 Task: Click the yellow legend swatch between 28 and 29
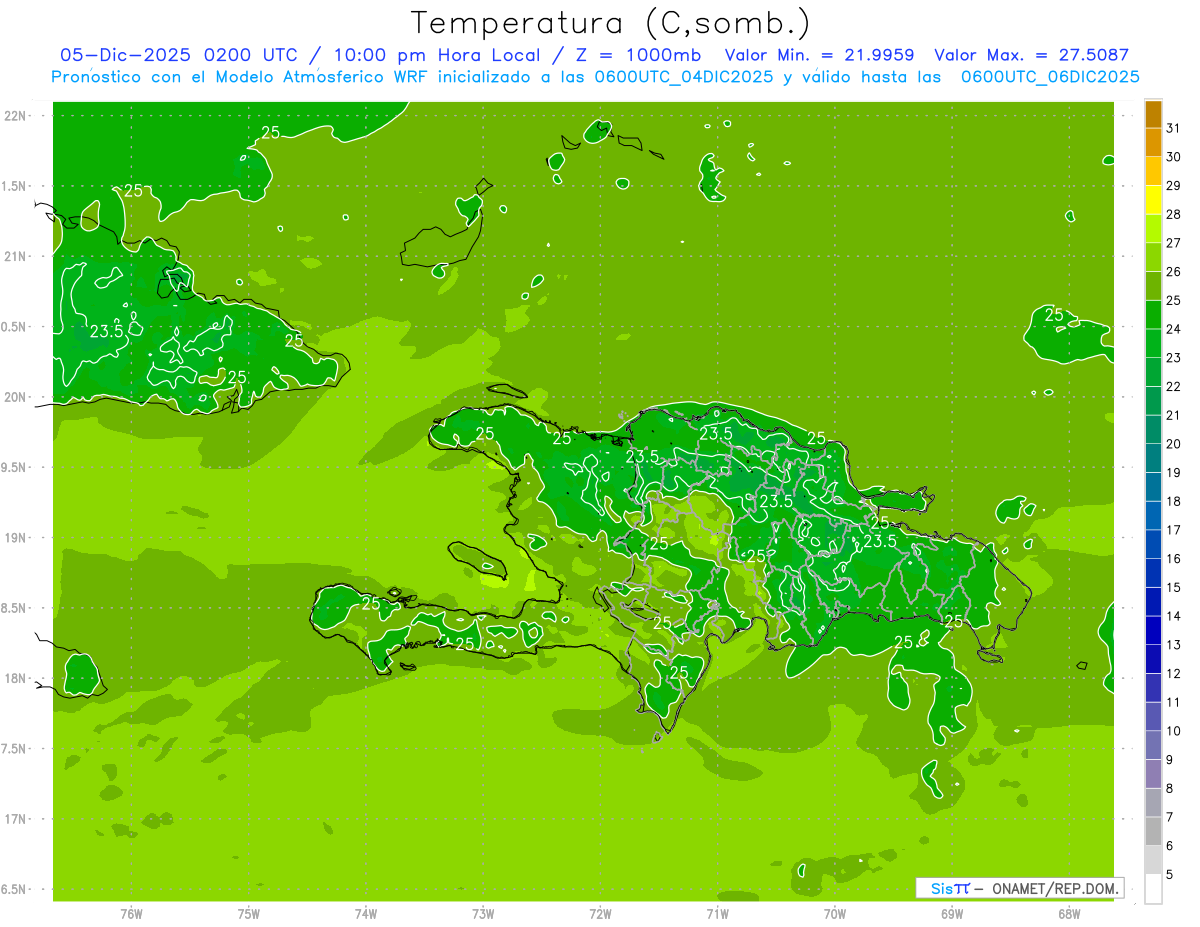tap(1153, 199)
